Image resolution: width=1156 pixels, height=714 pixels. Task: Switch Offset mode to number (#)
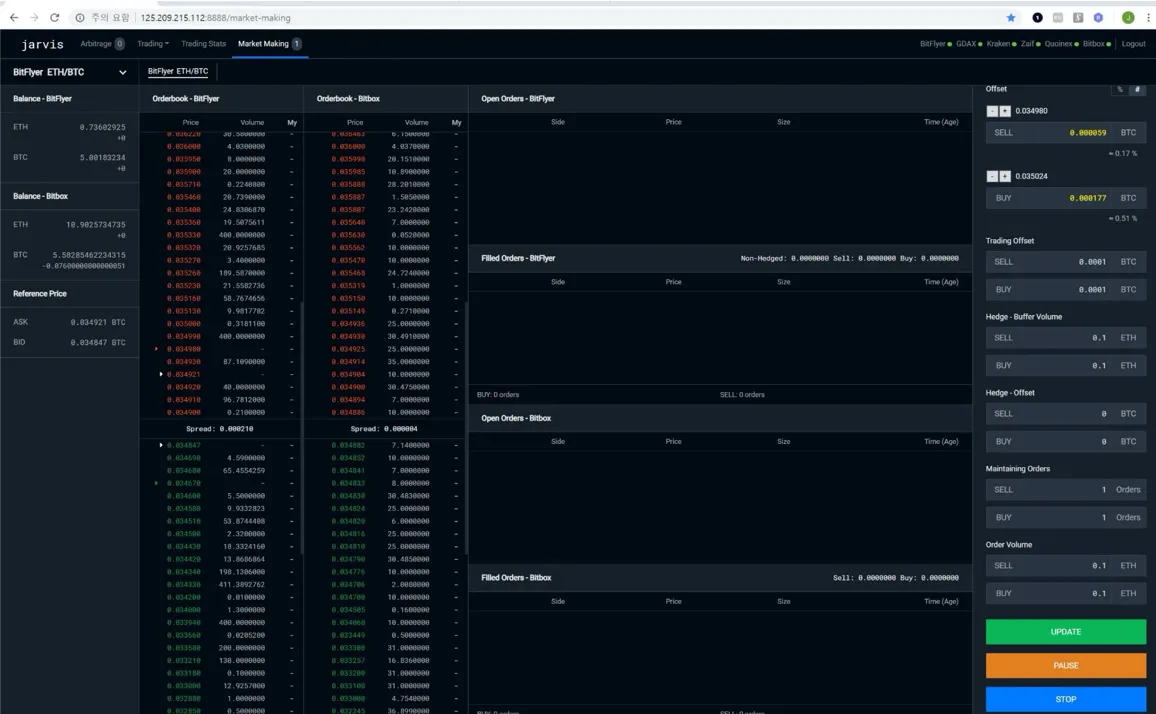1137,90
